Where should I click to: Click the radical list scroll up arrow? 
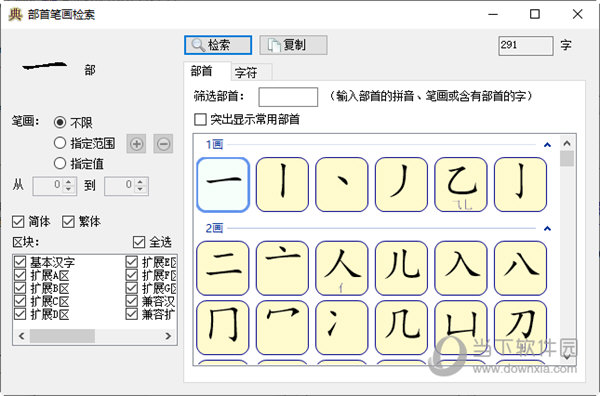click(x=567, y=143)
